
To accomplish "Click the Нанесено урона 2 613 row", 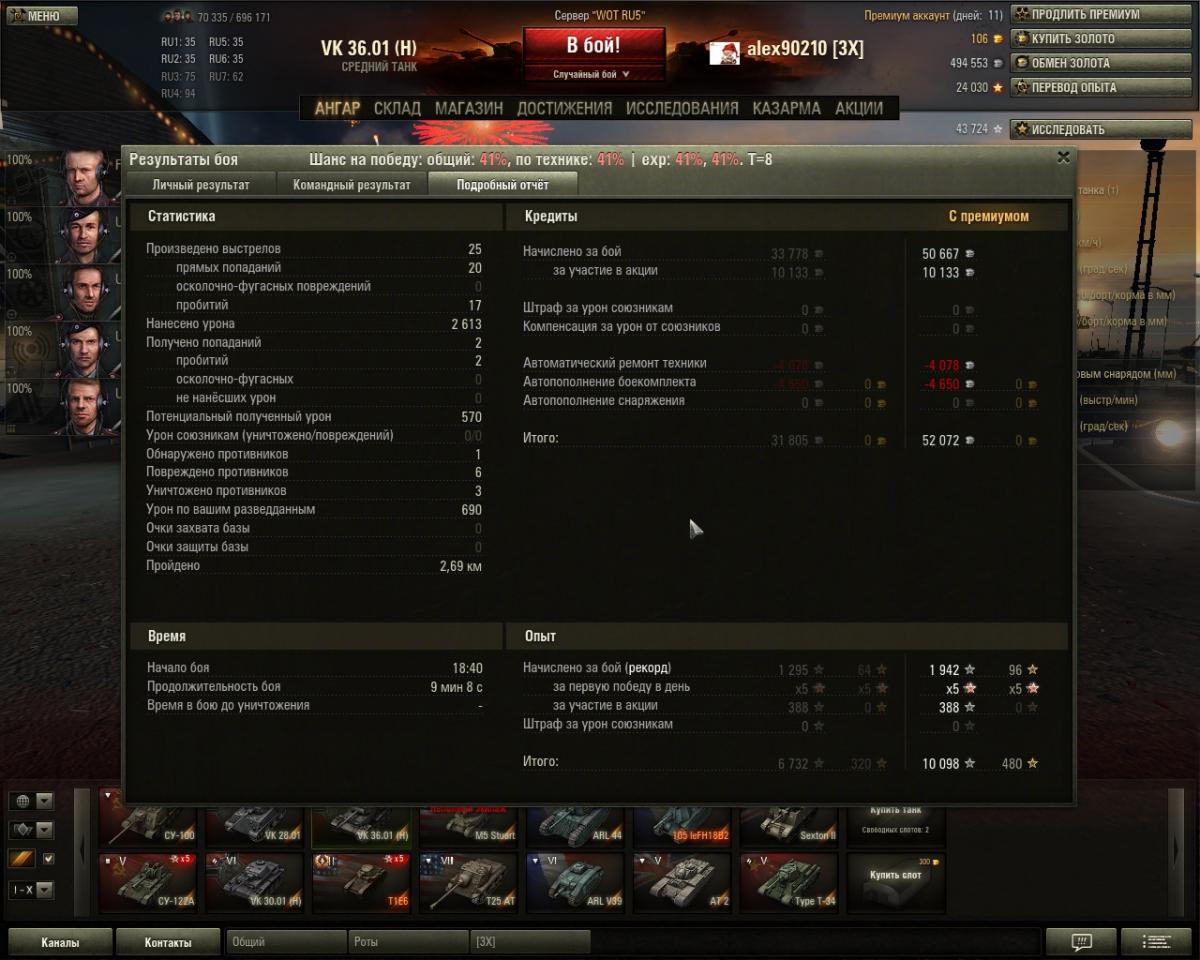I will point(314,324).
